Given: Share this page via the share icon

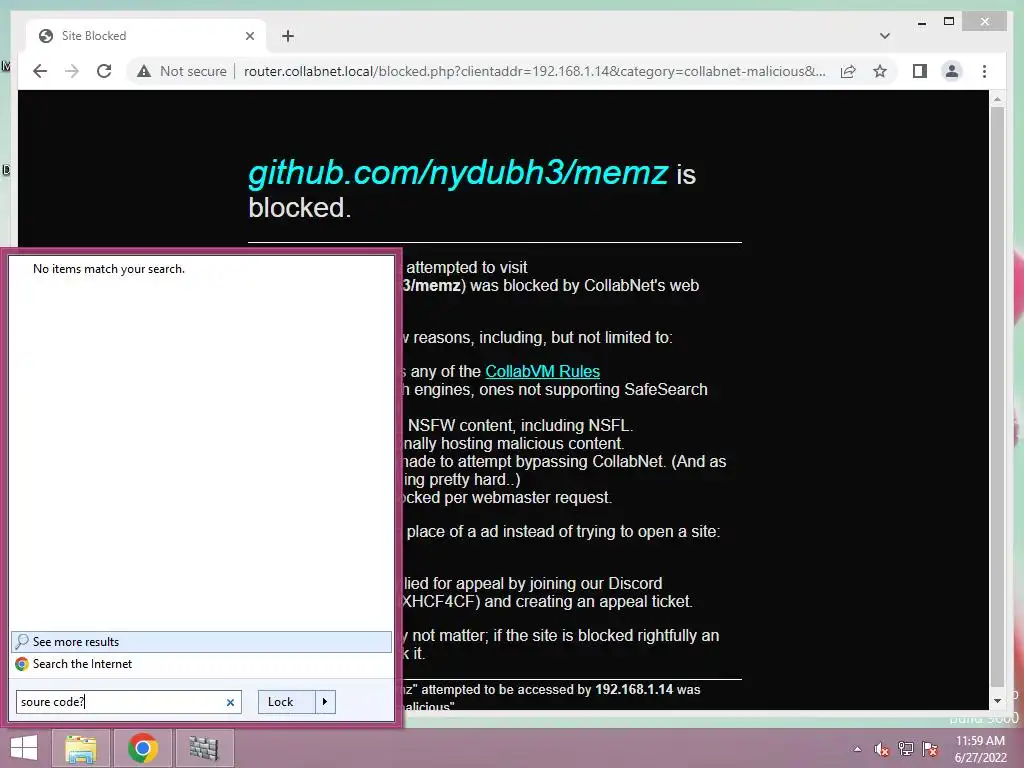Looking at the screenshot, I should click(848, 71).
